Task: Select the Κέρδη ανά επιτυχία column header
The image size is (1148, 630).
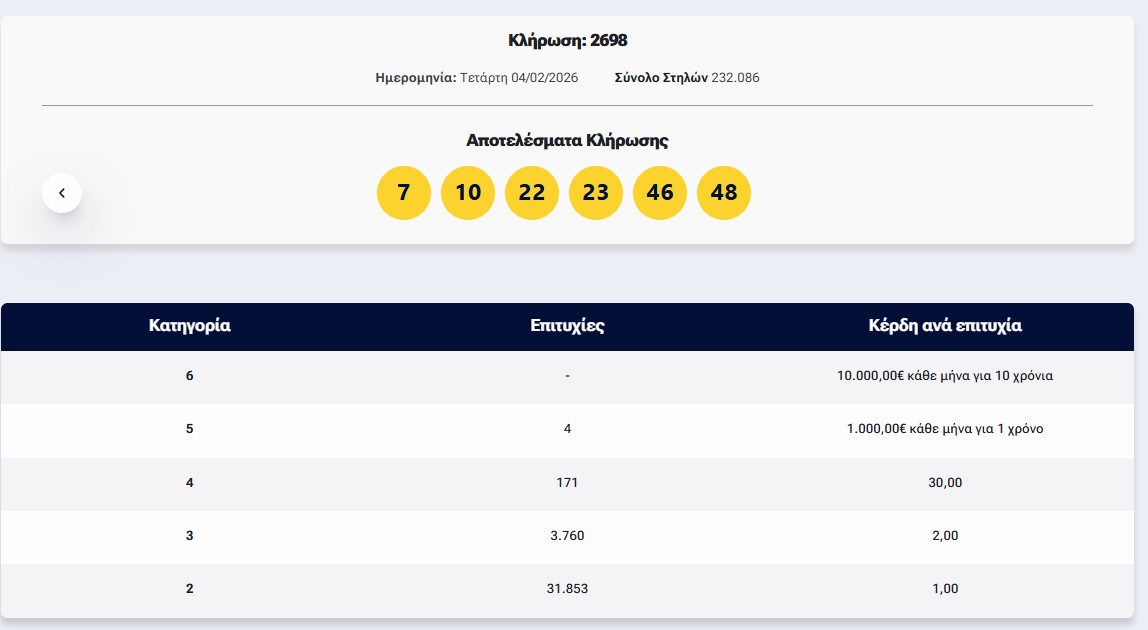Action: pyautogui.click(x=945, y=326)
